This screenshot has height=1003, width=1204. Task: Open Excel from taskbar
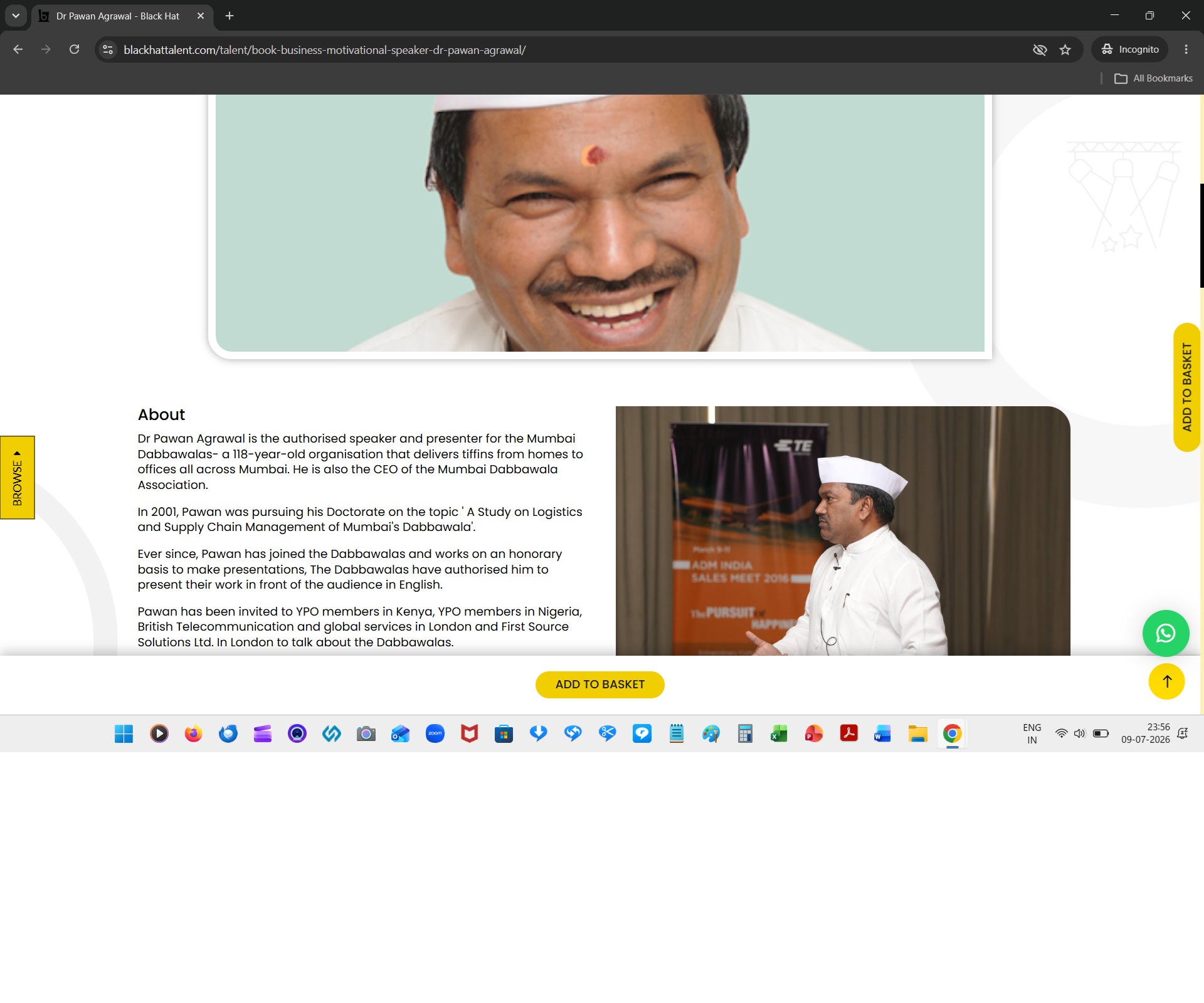pos(779,733)
